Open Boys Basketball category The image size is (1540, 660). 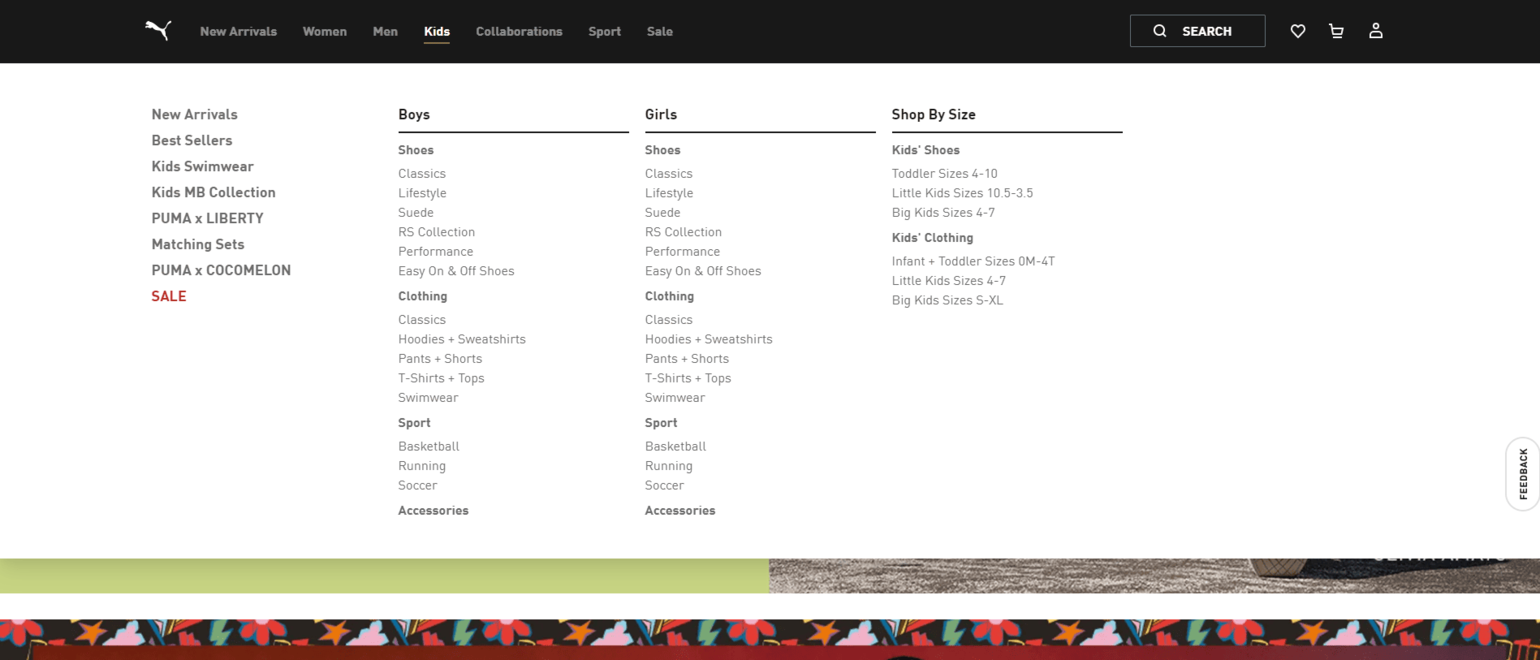point(428,446)
